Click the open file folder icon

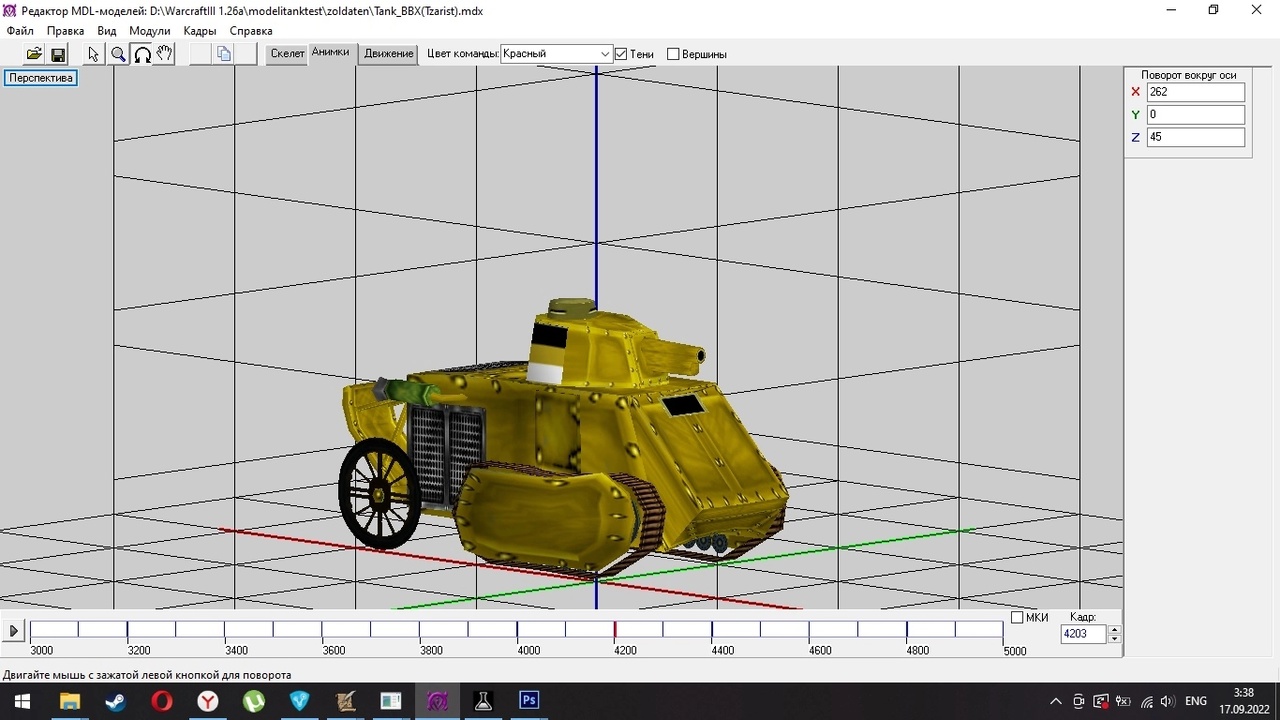click(34, 54)
